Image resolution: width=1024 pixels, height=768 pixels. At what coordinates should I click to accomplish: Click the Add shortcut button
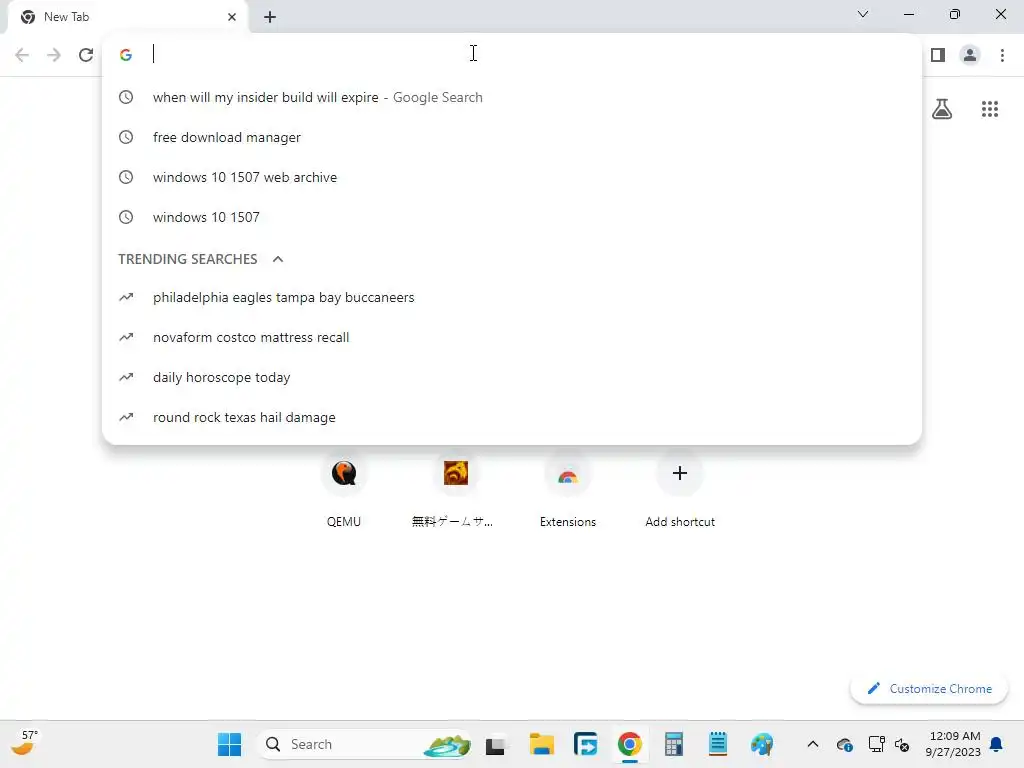pos(680,490)
